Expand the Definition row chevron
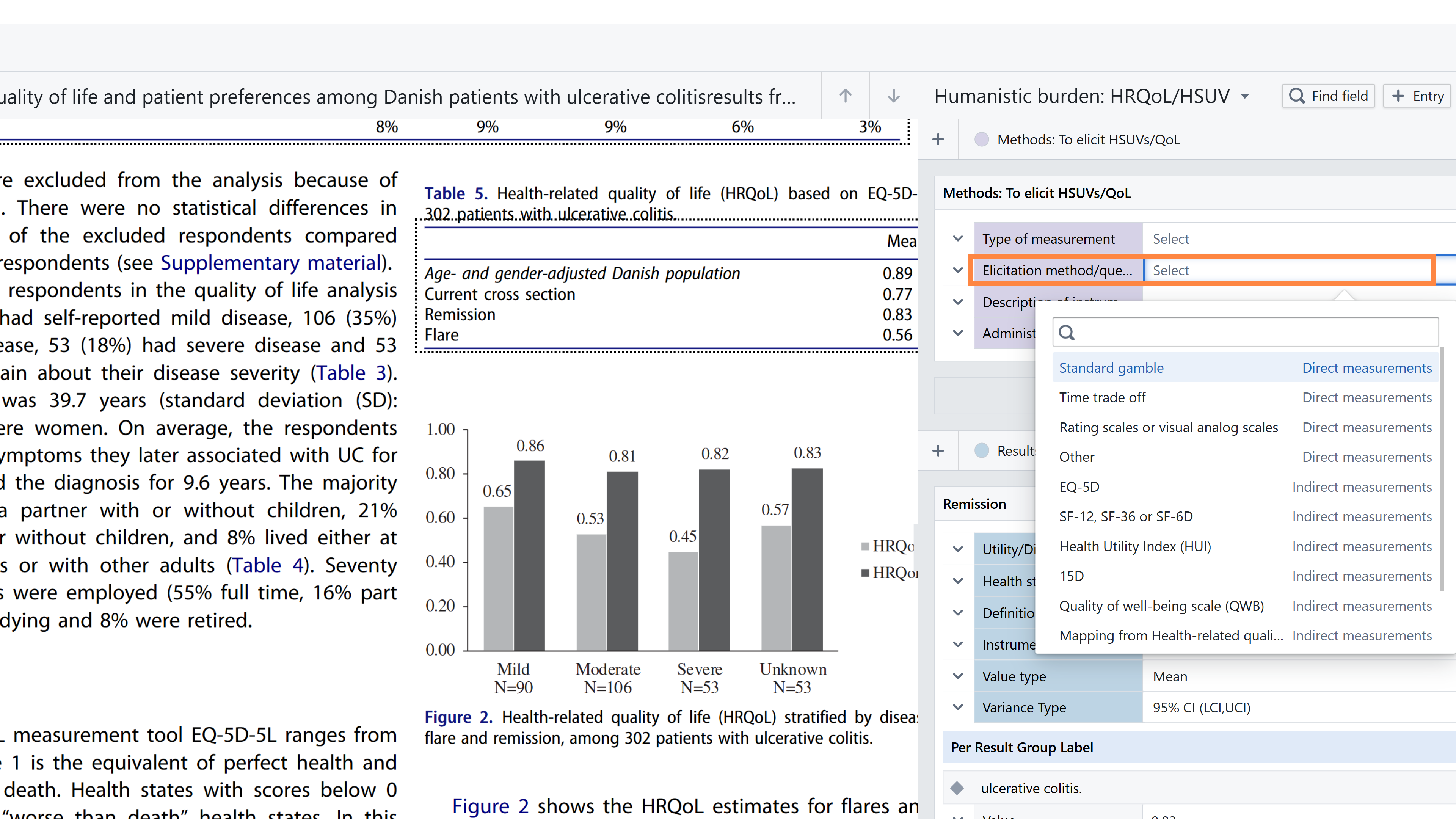 [x=958, y=613]
